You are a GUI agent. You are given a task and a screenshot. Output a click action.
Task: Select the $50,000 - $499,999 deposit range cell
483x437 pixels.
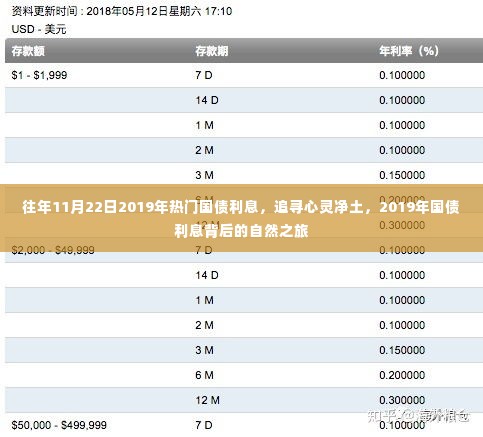pos(59,425)
